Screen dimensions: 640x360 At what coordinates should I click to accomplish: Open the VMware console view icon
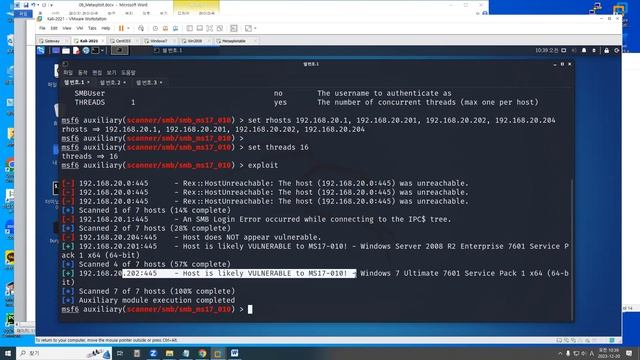tap(234, 28)
